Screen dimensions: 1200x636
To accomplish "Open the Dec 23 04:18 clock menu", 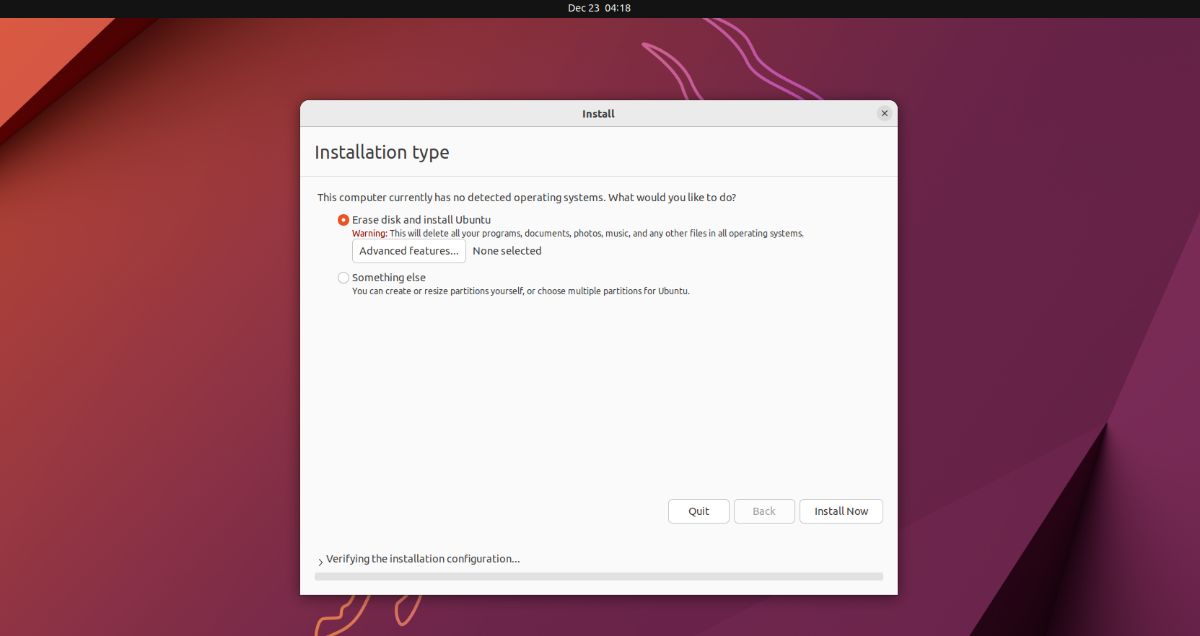I will [599, 8].
